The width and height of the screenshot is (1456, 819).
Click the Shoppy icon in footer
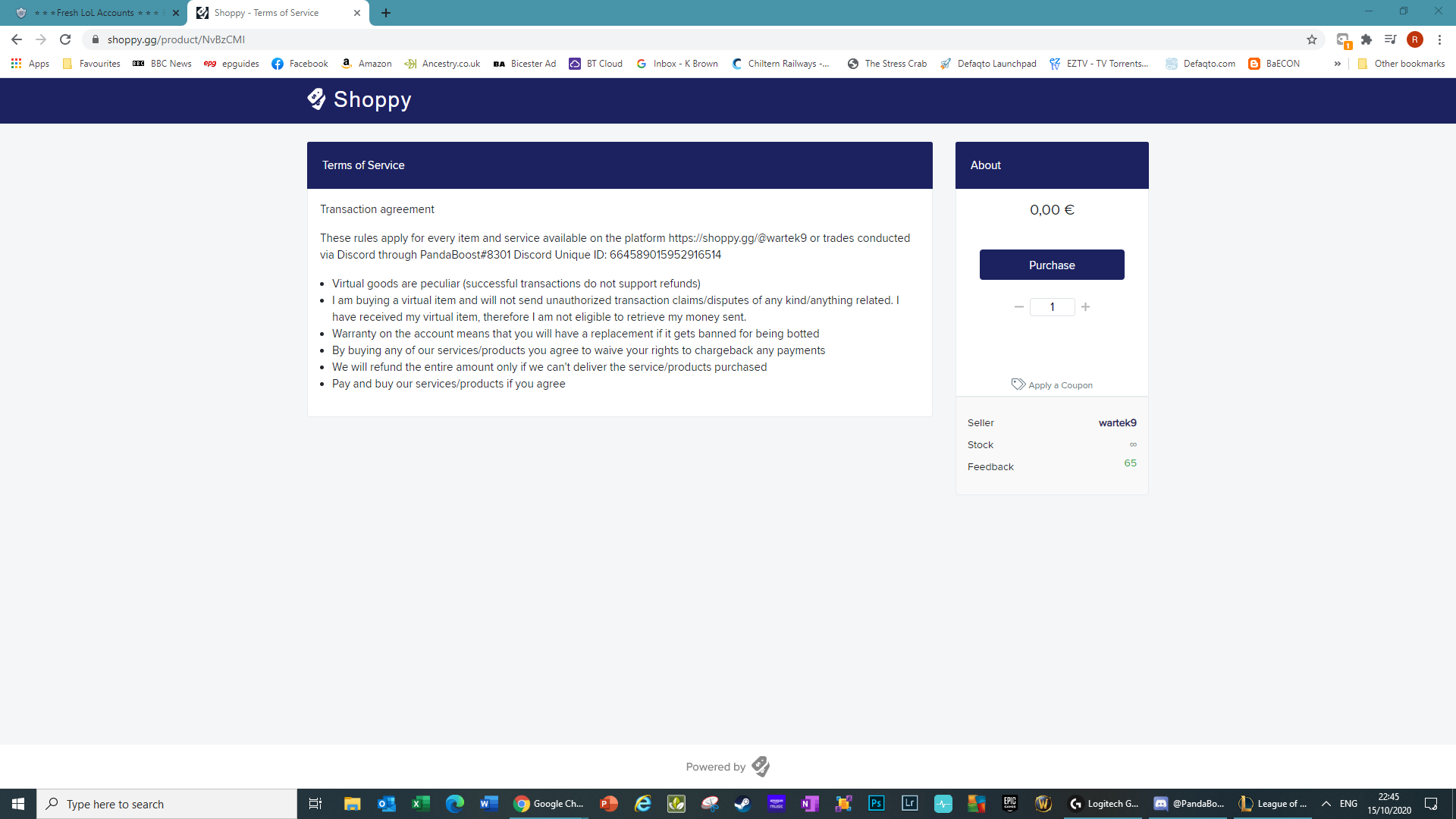pos(761,767)
